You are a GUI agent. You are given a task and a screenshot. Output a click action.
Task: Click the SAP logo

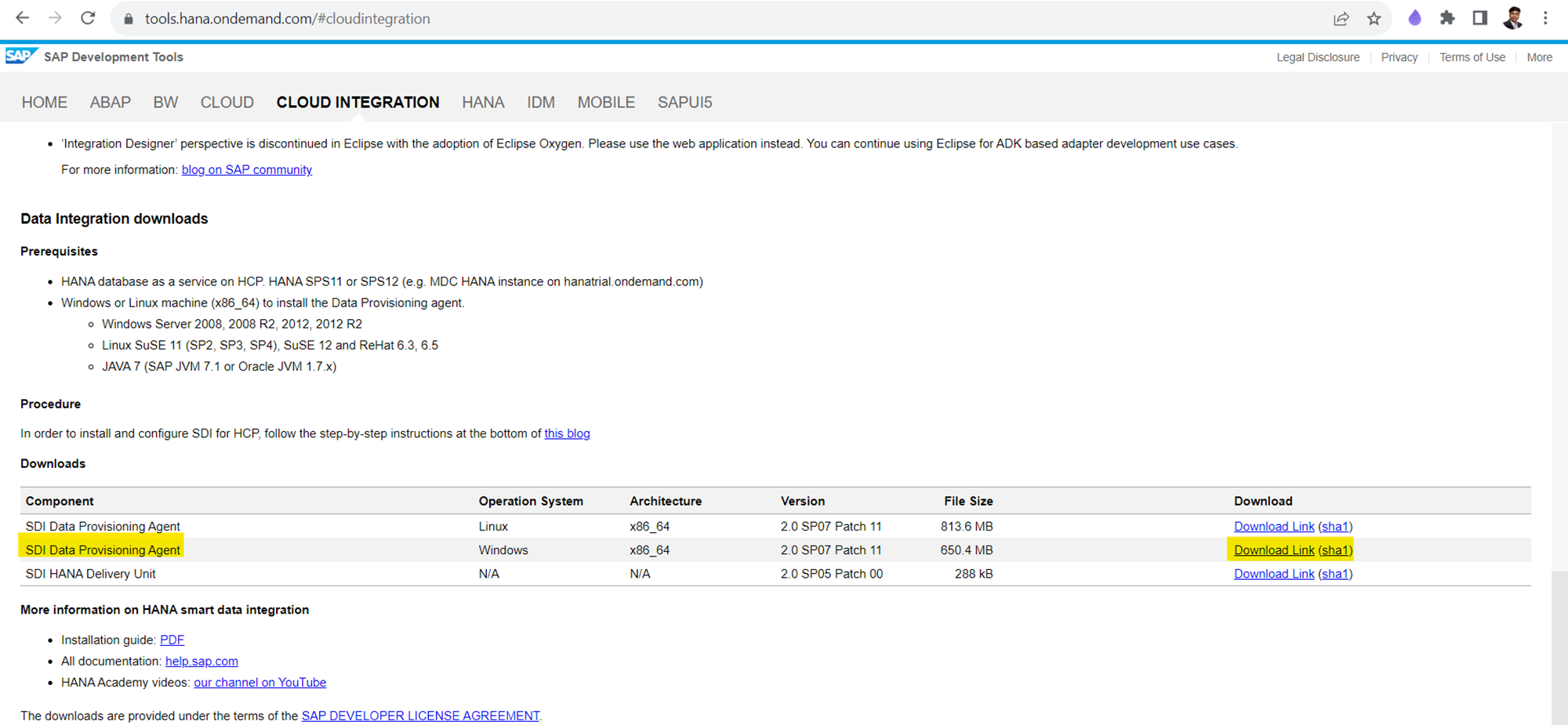coord(20,56)
